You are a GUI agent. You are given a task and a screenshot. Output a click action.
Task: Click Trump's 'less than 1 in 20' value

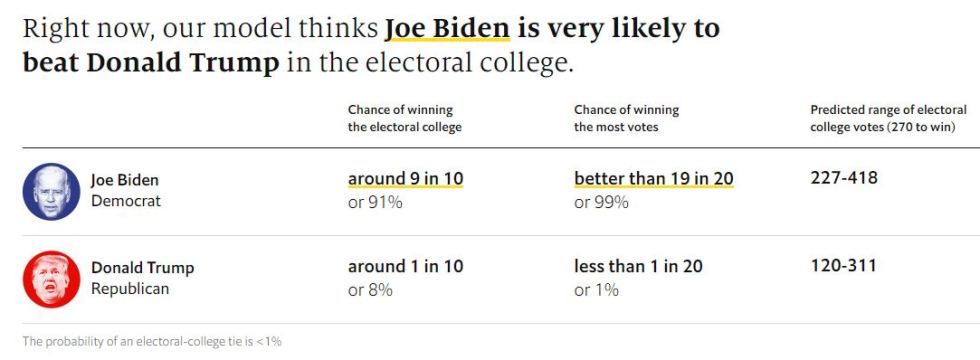point(638,266)
